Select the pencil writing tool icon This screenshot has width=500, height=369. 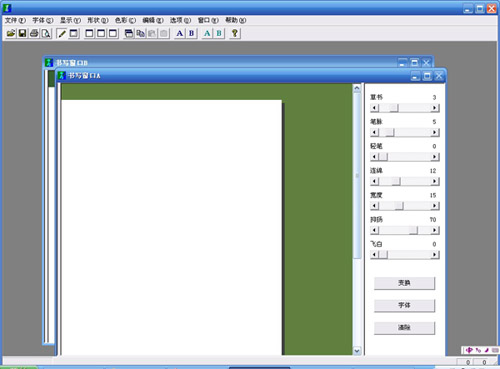click(62, 33)
